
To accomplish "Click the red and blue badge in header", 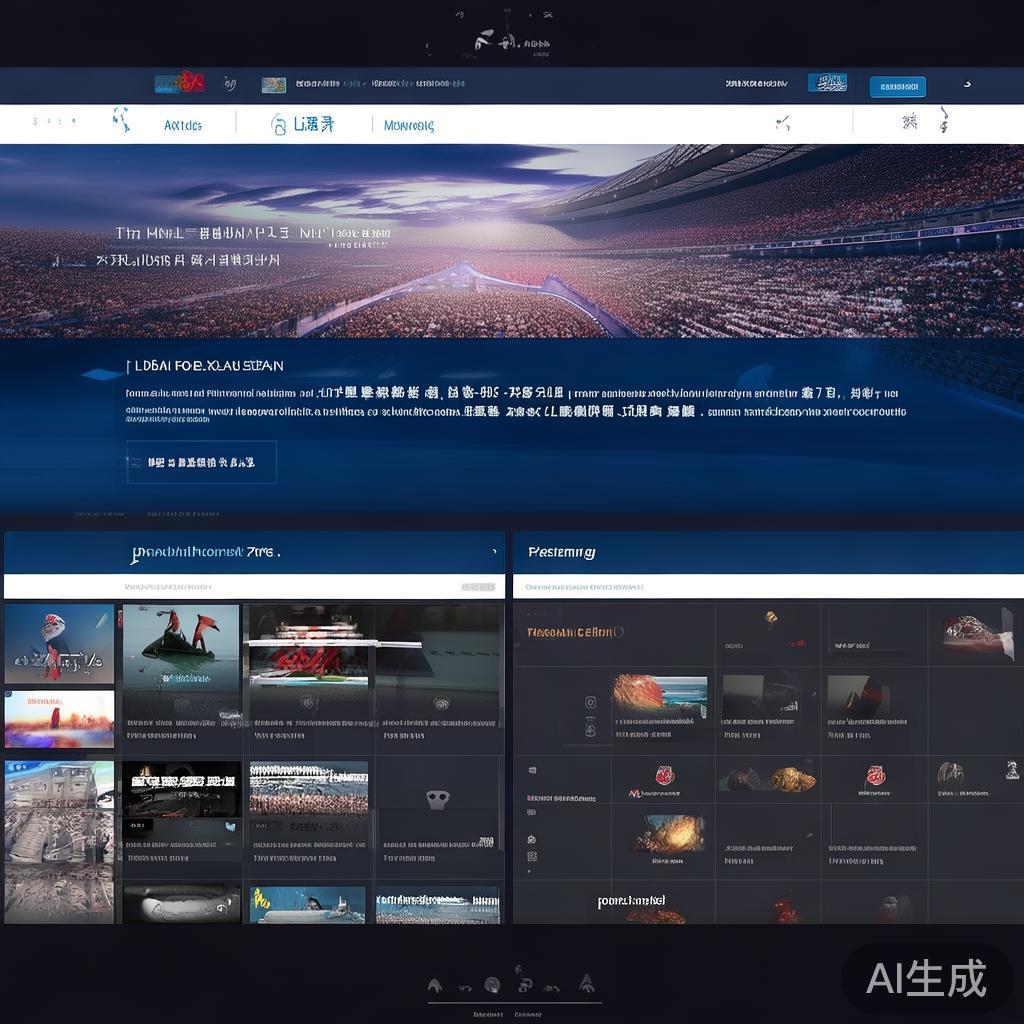I will 180,83.
